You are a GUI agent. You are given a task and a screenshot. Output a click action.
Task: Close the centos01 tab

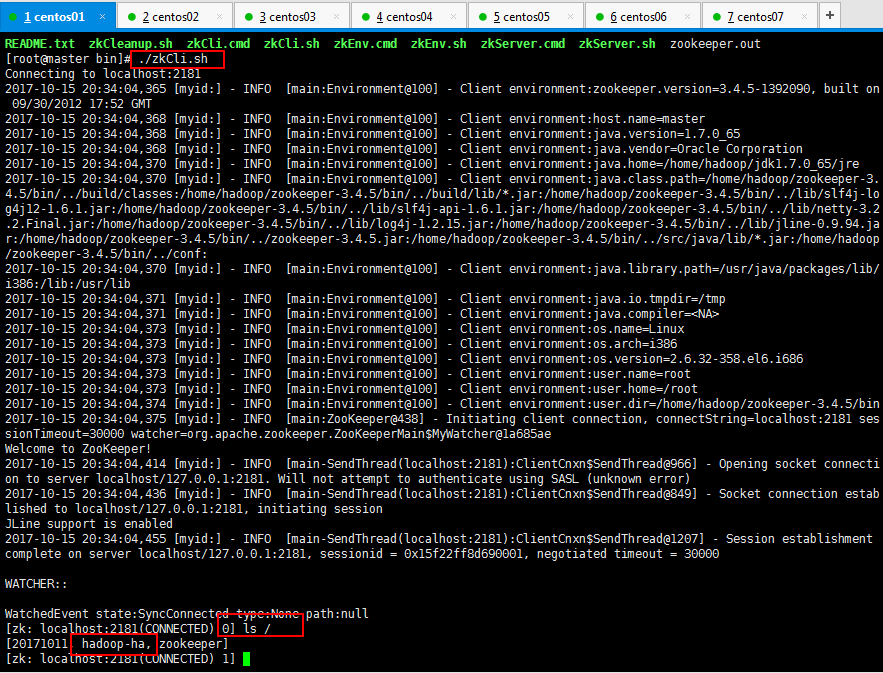click(104, 16)
